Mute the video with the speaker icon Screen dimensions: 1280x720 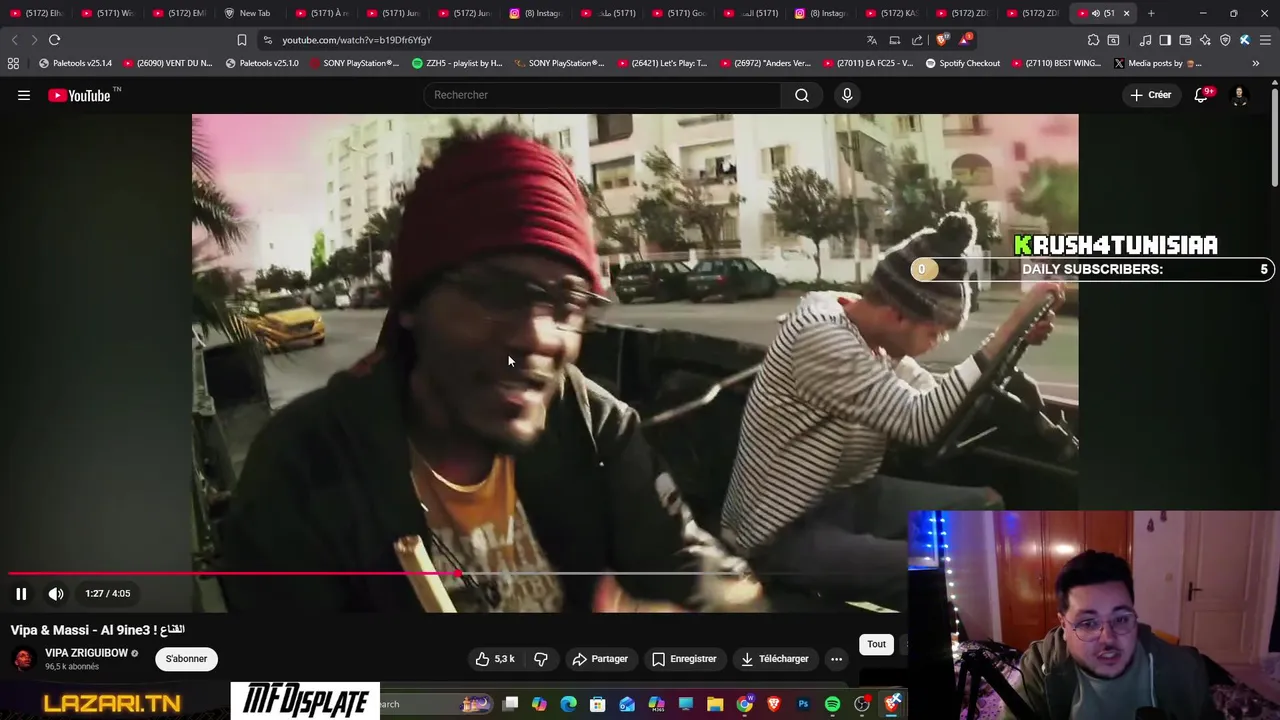pos(56,593)
